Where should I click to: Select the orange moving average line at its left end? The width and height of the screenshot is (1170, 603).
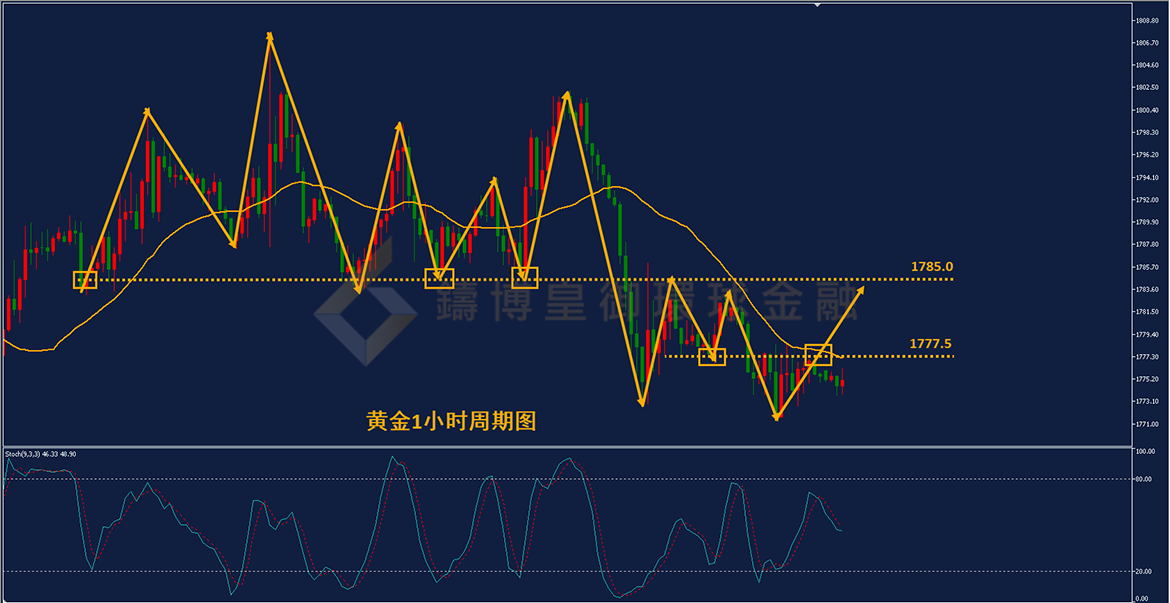pyautogui.click(x=7, y=343)
